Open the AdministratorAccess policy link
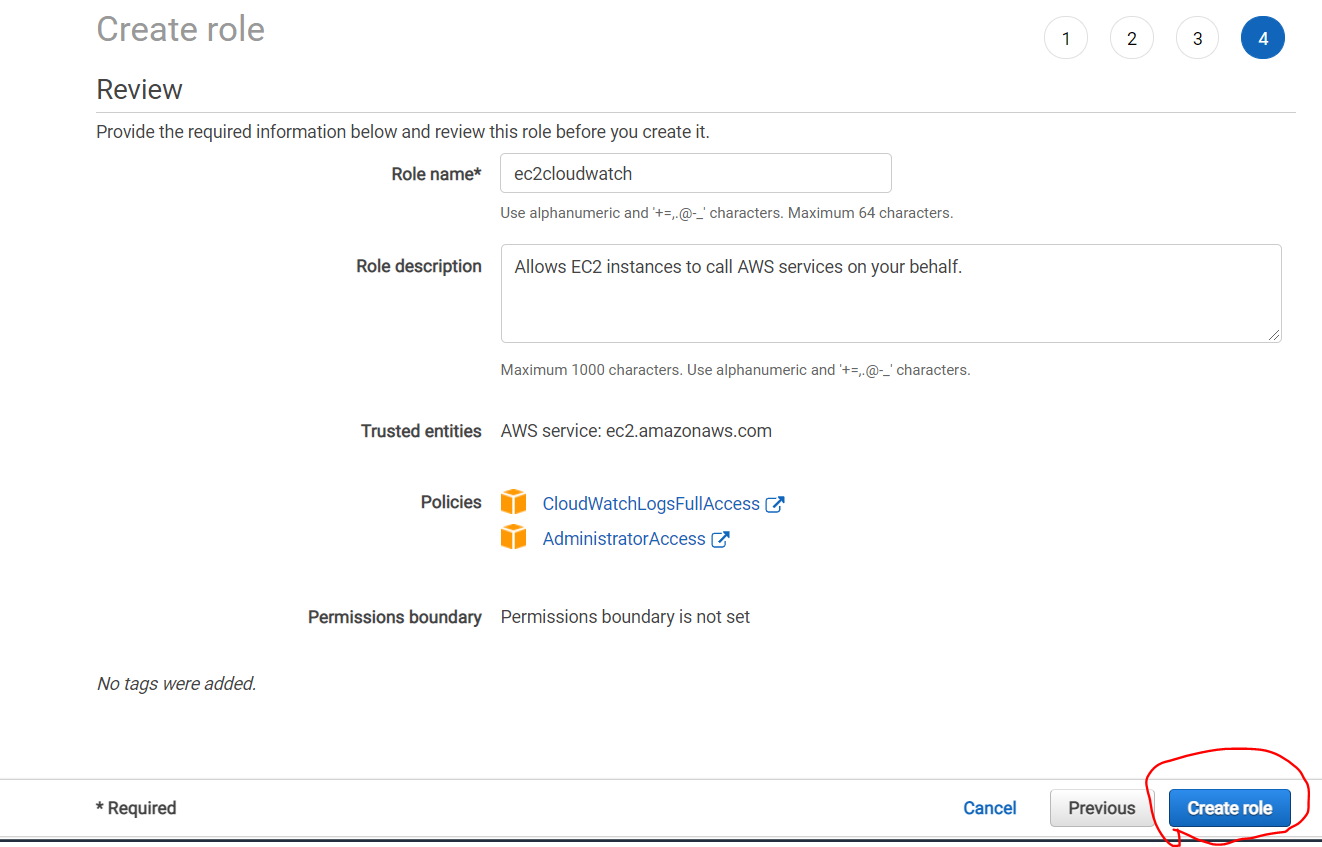 click(624, 539)
